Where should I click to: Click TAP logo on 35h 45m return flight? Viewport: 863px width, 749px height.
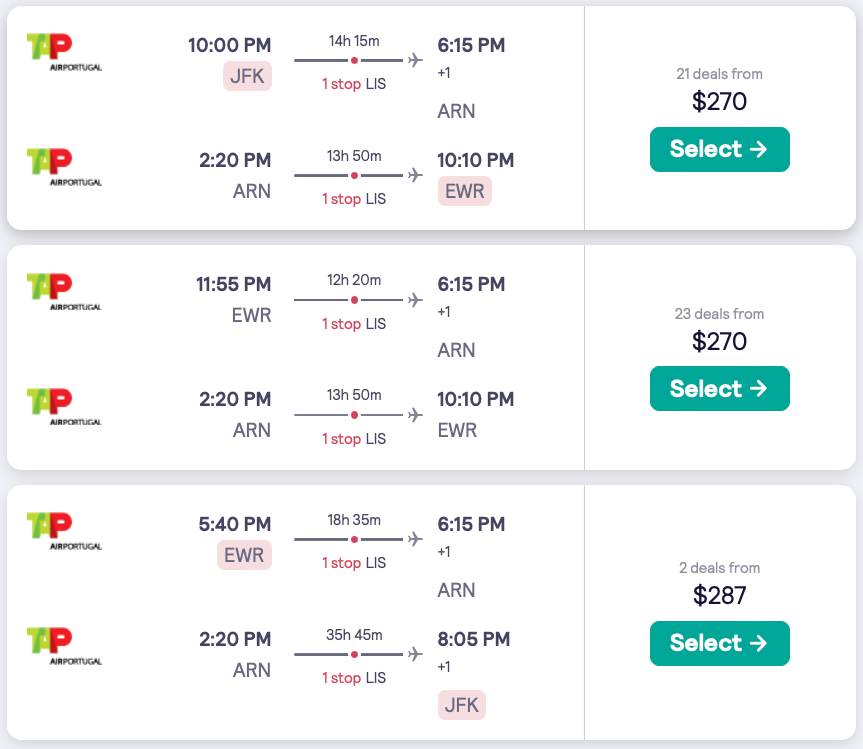[x=64, y=646]
